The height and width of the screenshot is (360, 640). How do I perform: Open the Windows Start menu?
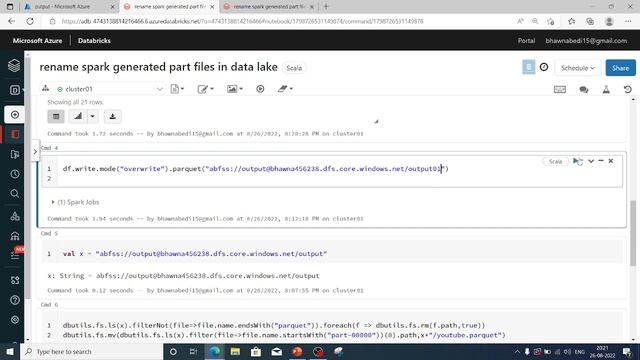pos(10,351)
